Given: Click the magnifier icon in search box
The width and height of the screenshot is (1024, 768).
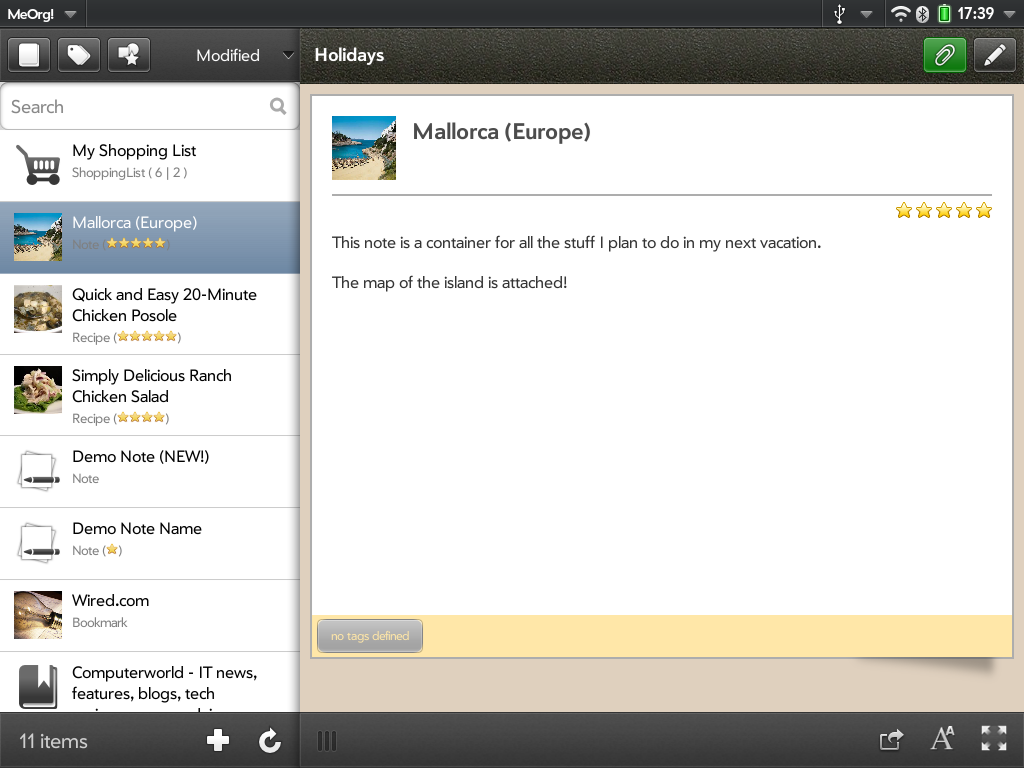Looking at the screenshot, I should point(278,106).
